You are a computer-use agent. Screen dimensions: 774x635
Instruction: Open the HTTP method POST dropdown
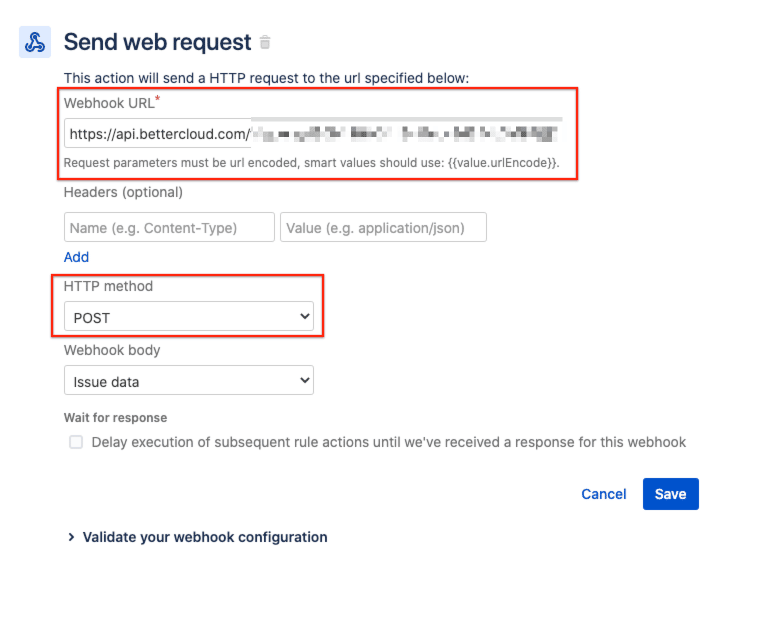(x=189, y=316)
